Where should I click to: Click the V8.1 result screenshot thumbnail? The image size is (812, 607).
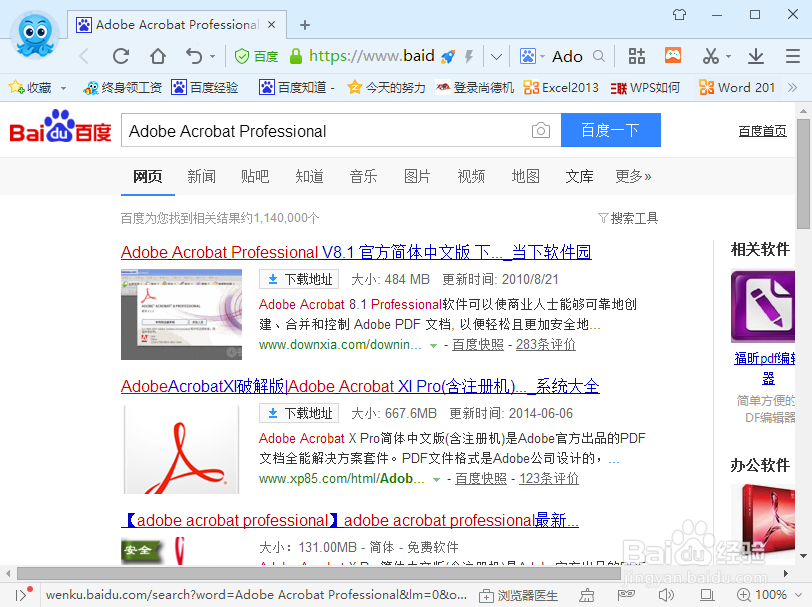(x=181, y=314)
